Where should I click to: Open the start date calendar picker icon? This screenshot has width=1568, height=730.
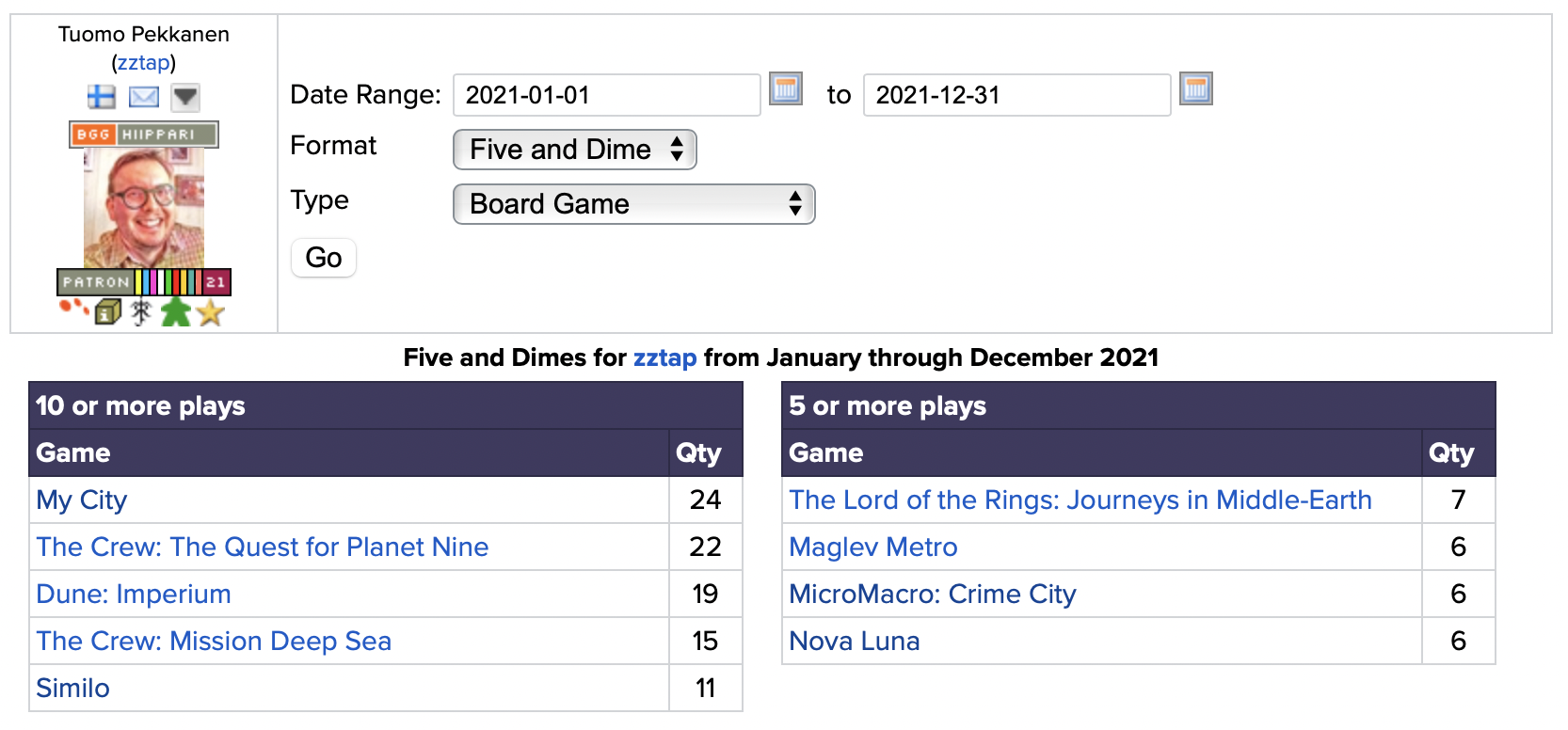tap(786, 89)
